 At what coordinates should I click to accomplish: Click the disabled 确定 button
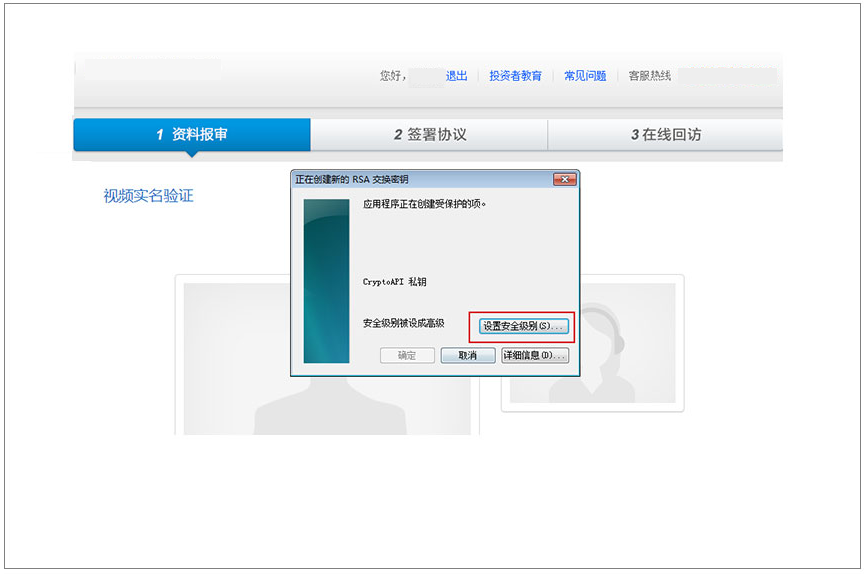[x=407, y=355]
